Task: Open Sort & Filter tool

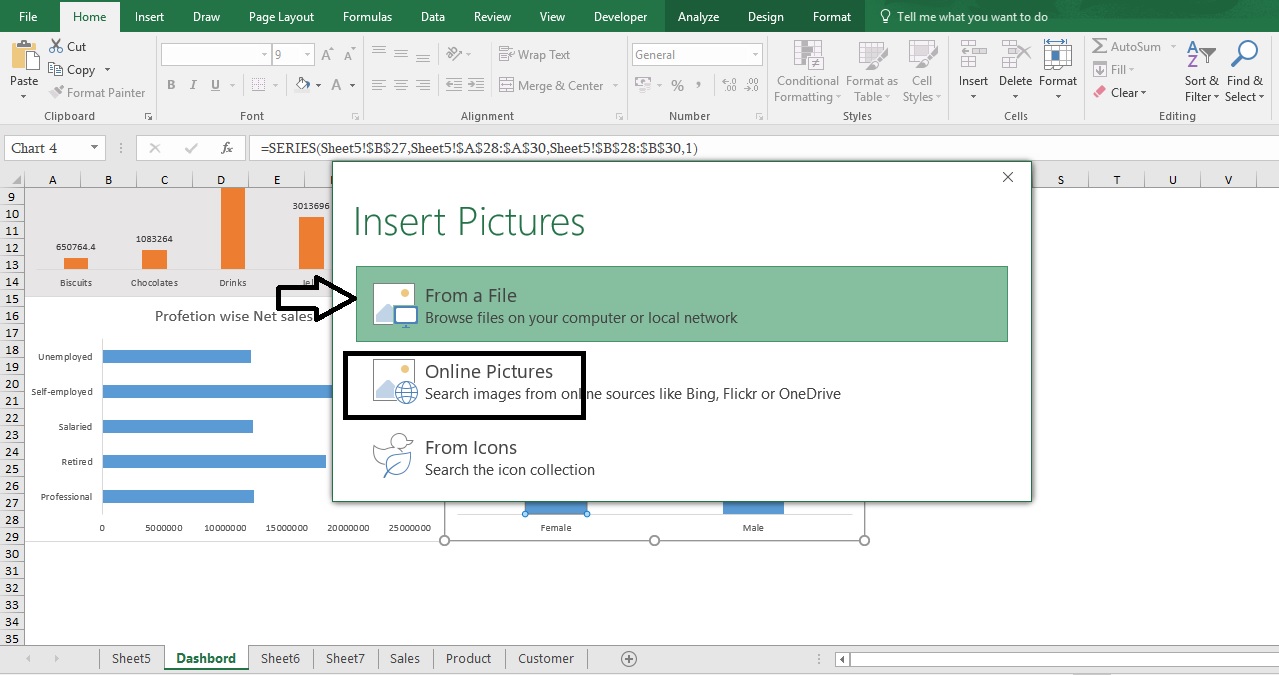Action: pos(1201,71)
